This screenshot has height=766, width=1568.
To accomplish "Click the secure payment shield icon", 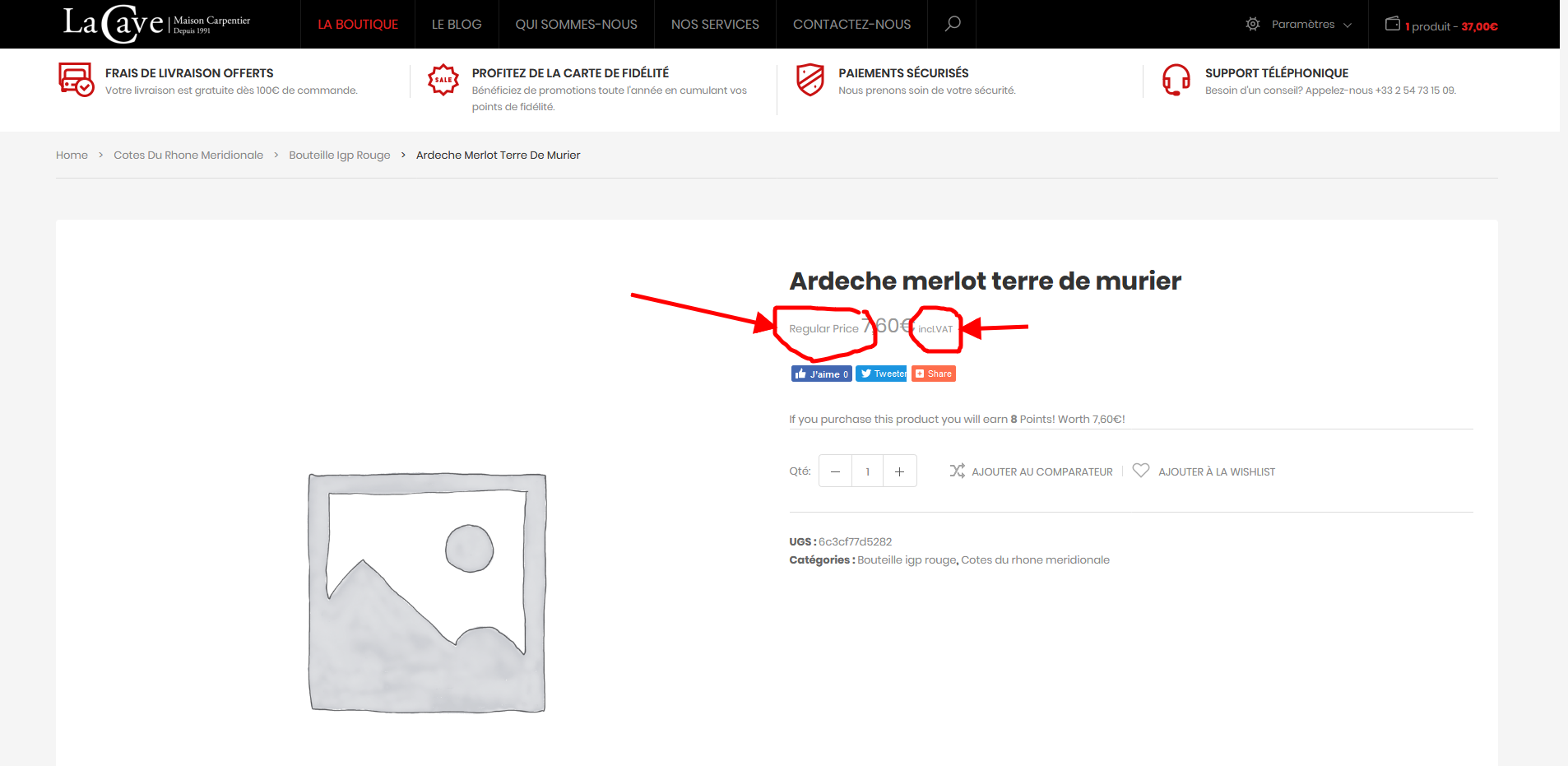I will pyautogui.click(x=810, y=80).
